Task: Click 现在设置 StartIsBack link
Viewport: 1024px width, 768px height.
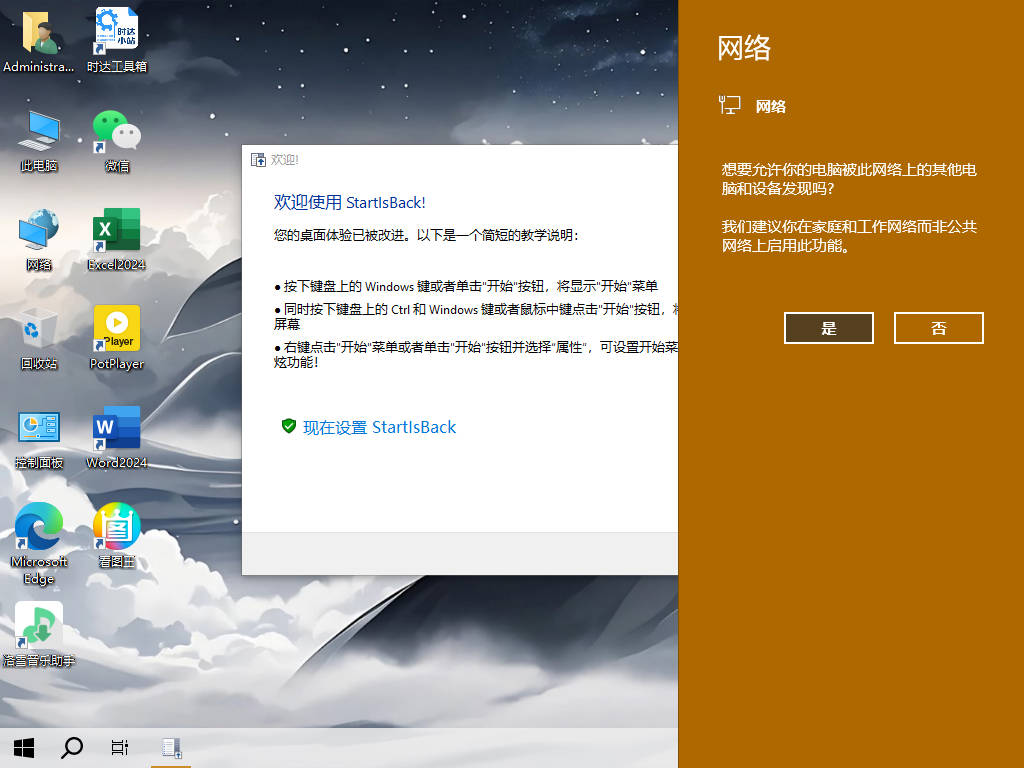Action: [x=379, y=427]
